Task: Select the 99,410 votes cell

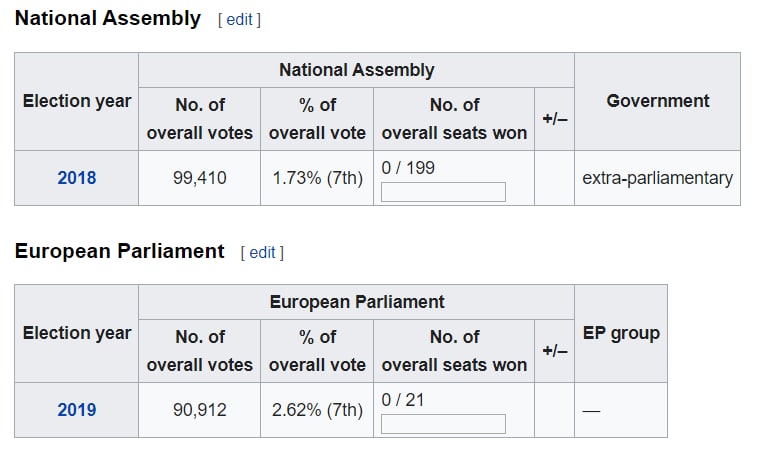Action: click(x=199, y=178)
